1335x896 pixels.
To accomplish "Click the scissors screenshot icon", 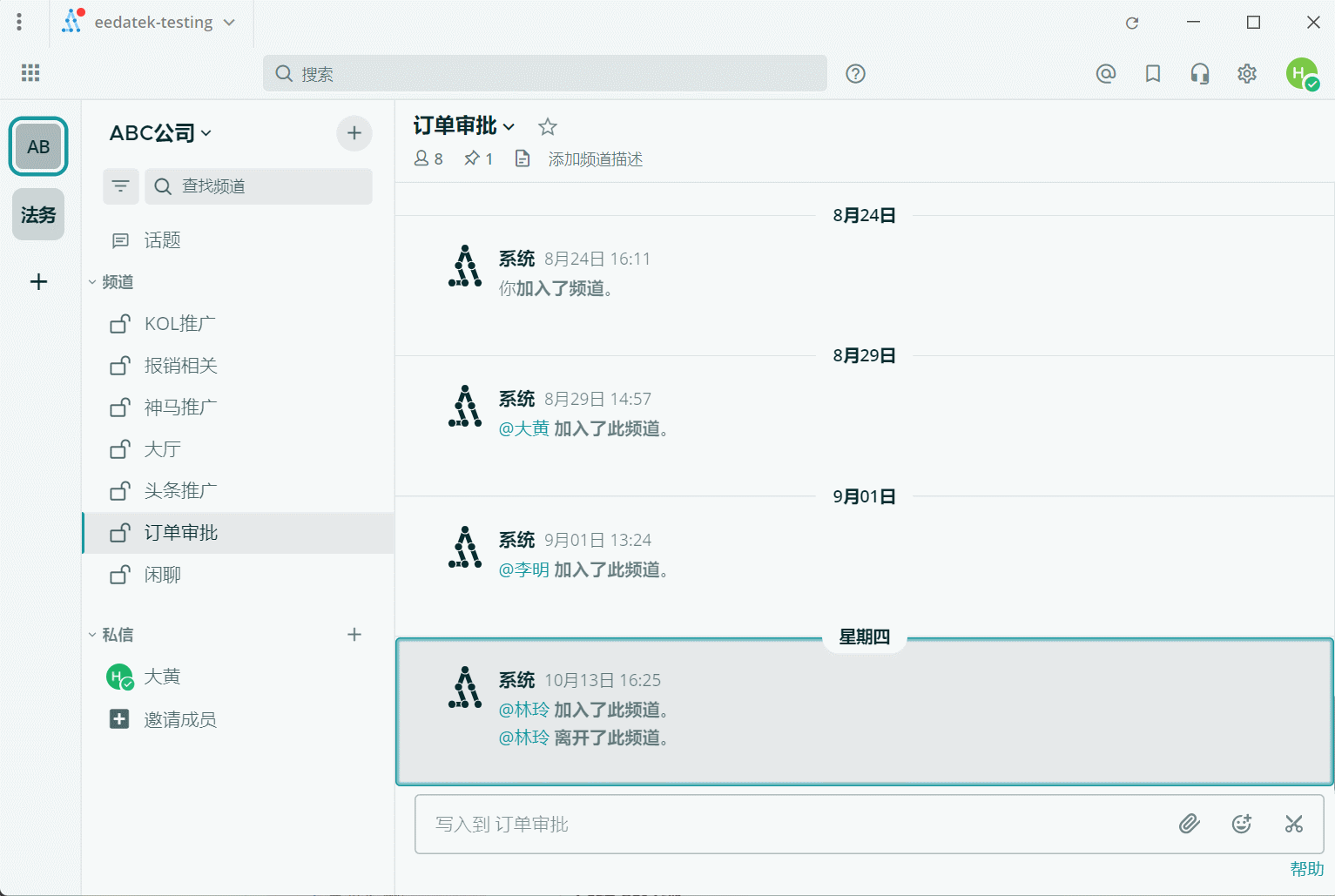I will click(1293, 824).
